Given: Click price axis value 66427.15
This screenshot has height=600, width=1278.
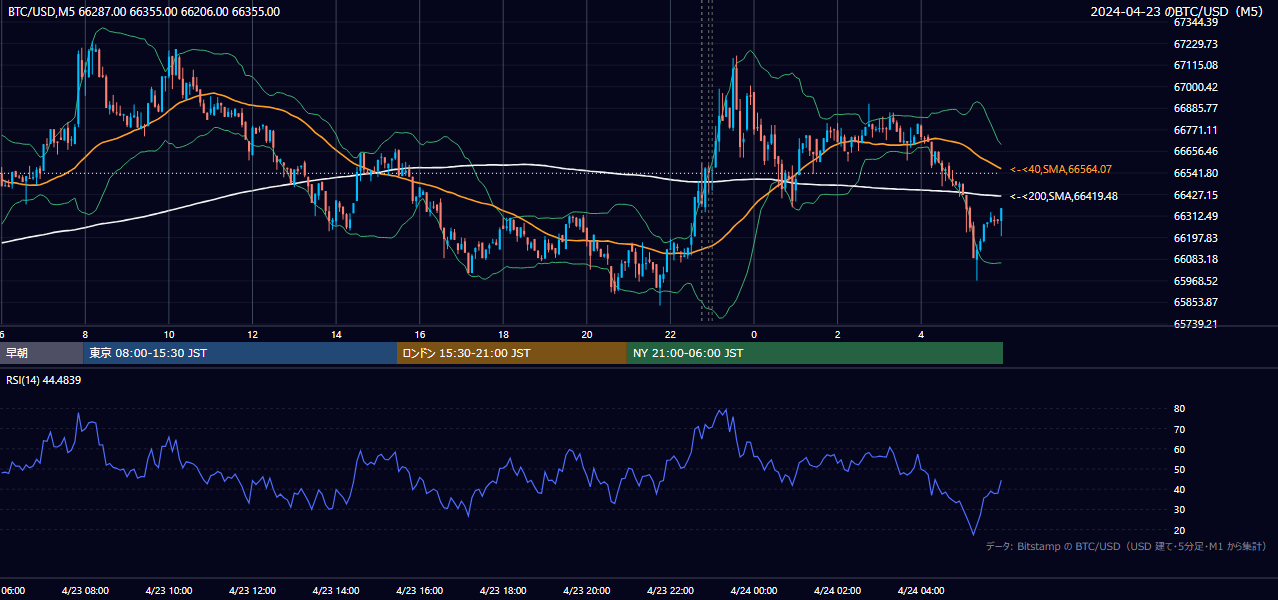Looking at the screenshot, I should coord(1196,195).
